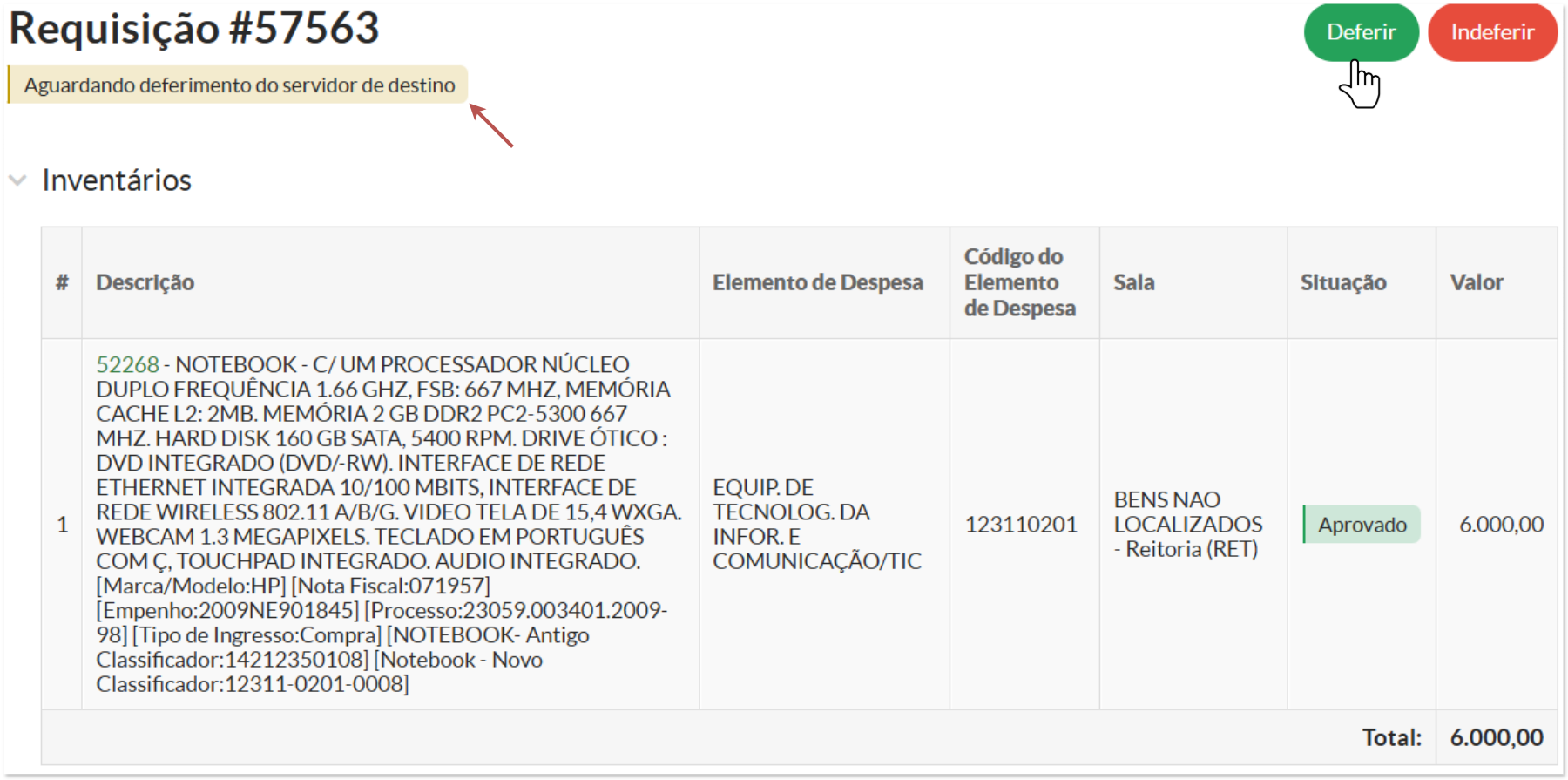The image size is (1568, 780).
Task: Click the Aguardando deferimento status banner
Action: (239, 85)
